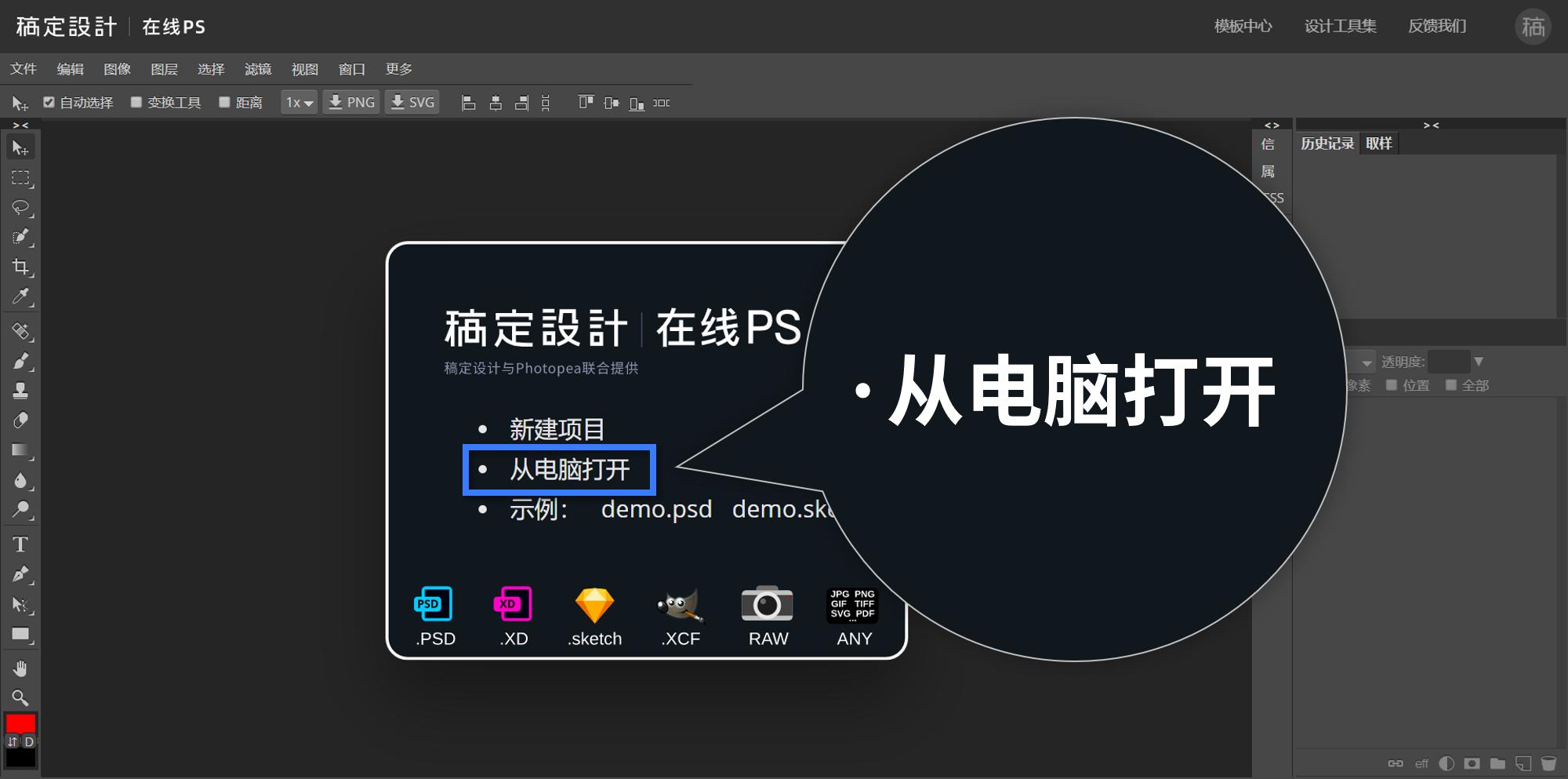Select the Lasso selection tool

click(21, 207)
